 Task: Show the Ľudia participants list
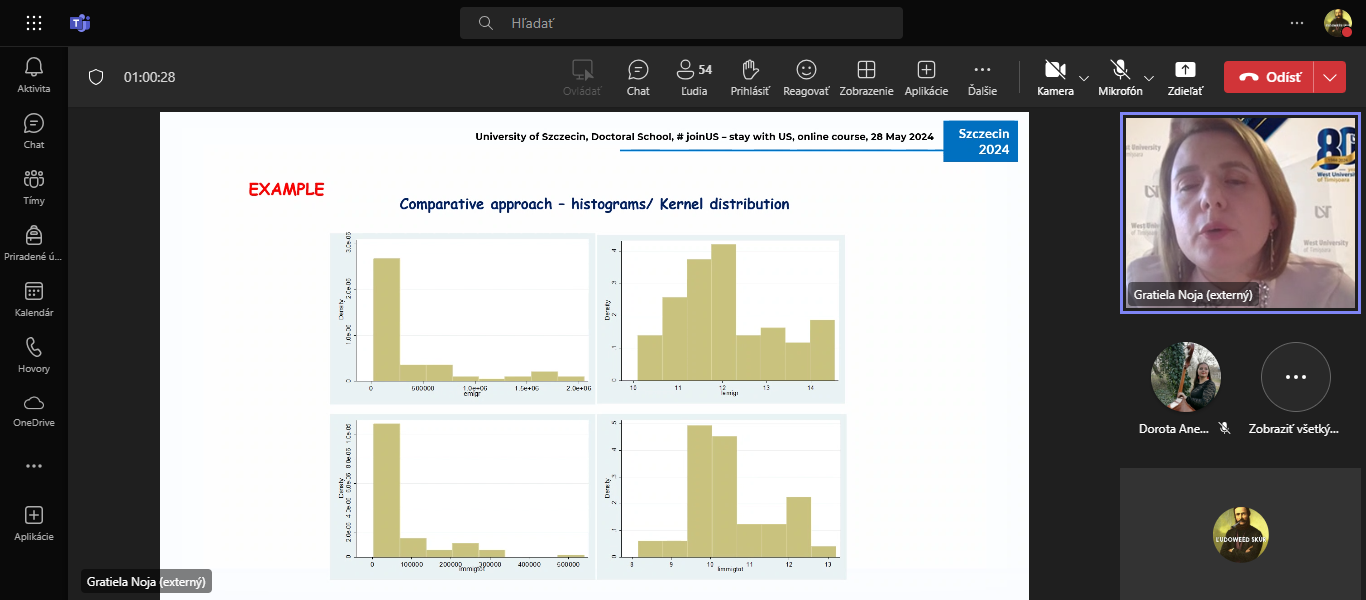(694, 77)
